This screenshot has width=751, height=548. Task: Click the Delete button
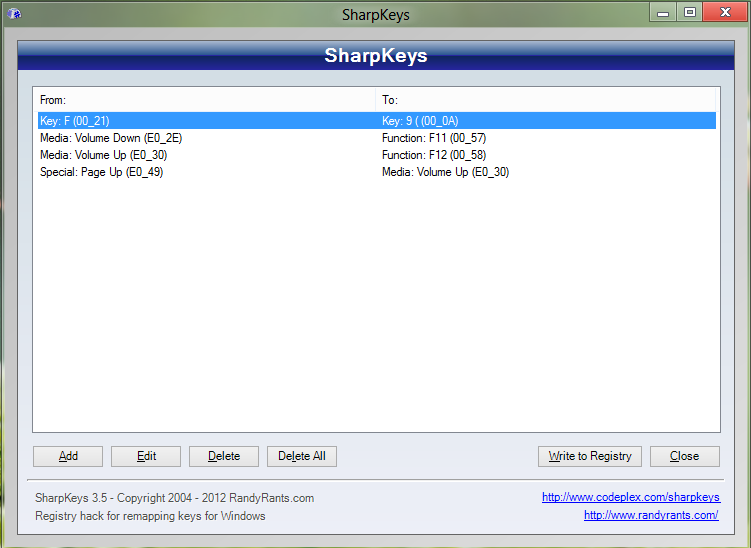coord(224,456)
